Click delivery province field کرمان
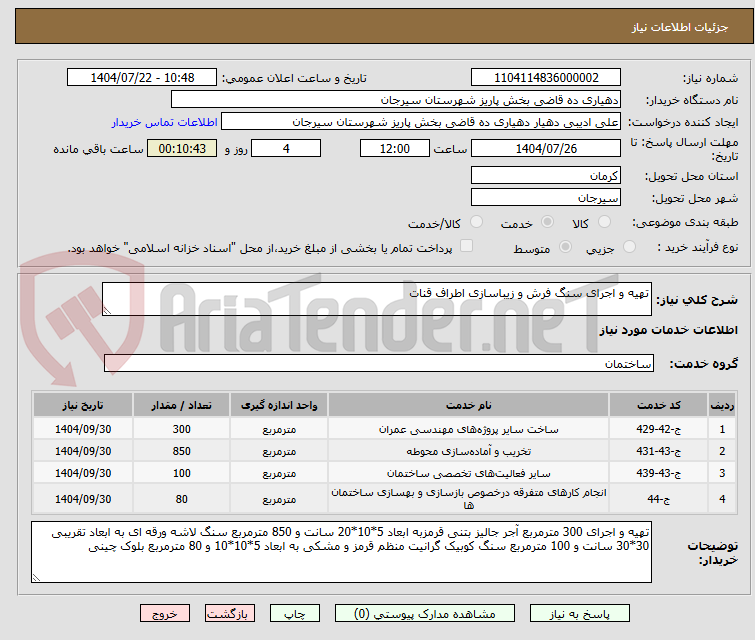755x640 pixels. point(546,175)
